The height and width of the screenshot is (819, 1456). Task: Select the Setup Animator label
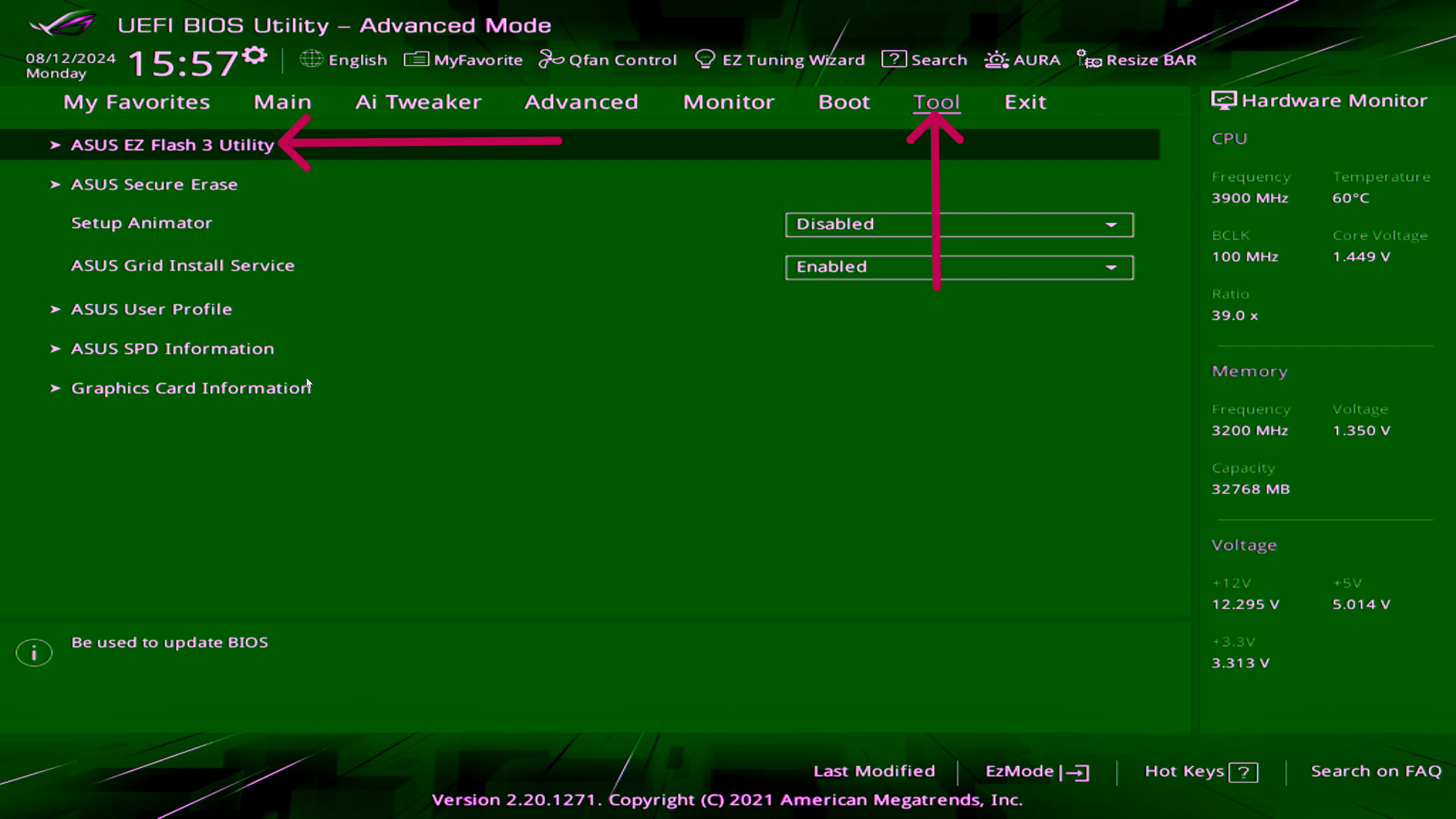pos(142,223)
